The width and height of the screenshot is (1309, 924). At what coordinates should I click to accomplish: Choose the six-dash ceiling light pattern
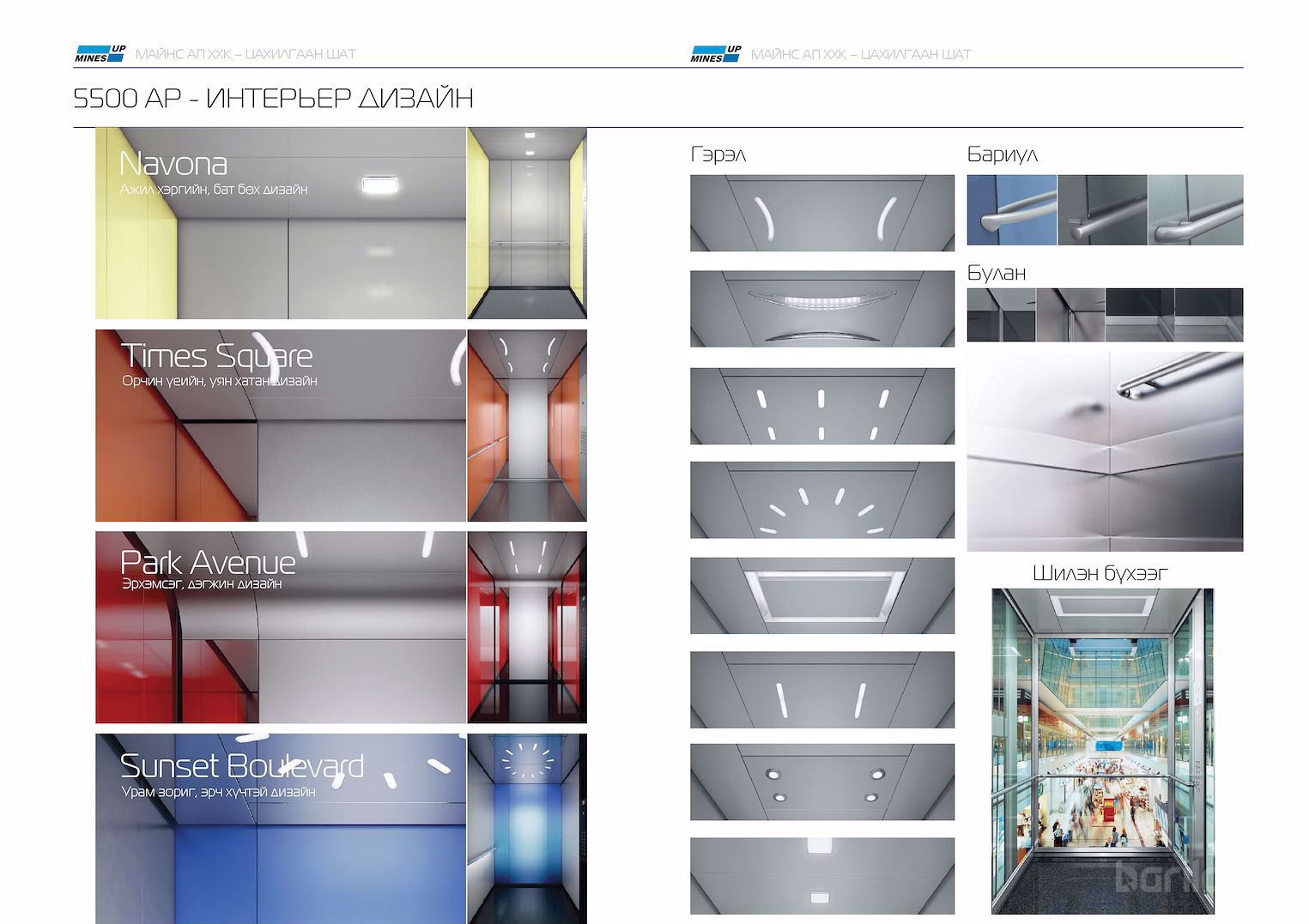coord(821,407)
